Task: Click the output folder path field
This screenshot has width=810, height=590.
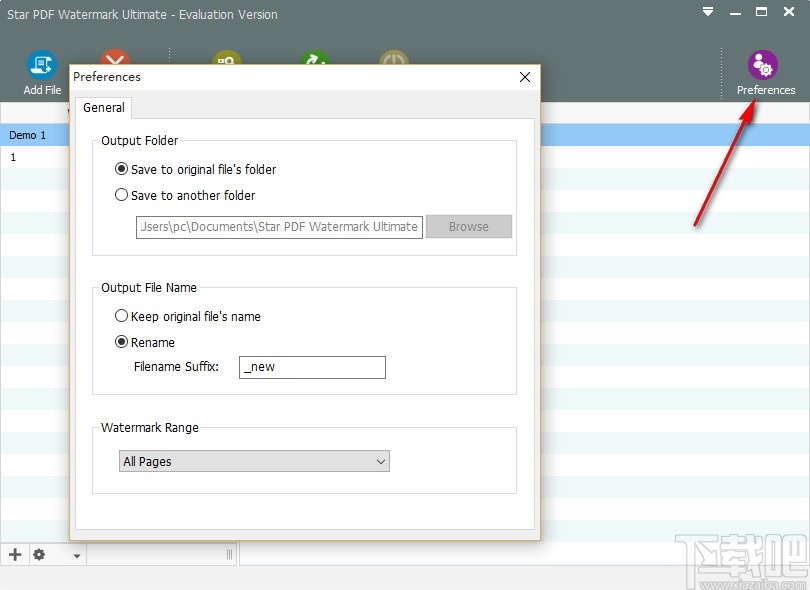Action: [279, 227]
